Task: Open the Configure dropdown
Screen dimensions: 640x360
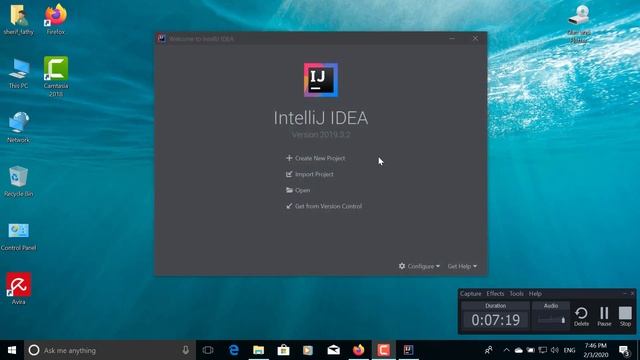Action: (x=419, y=266)
